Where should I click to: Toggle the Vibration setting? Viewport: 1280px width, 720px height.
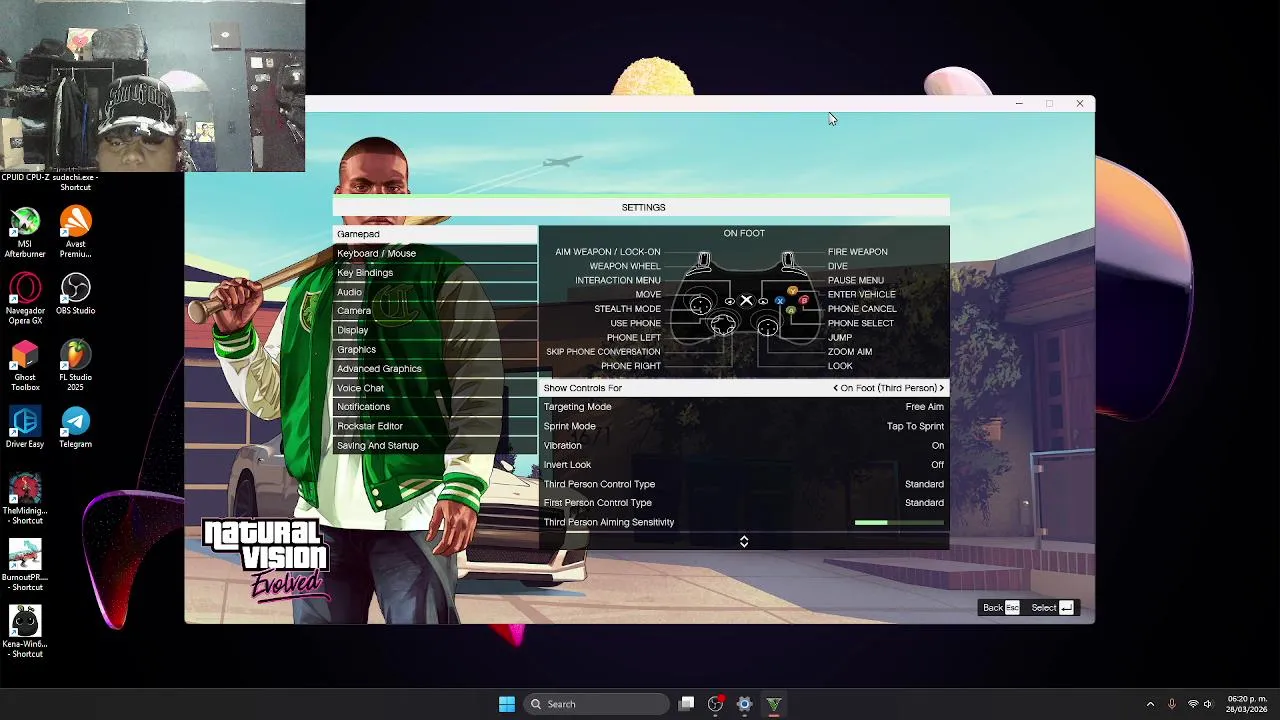pyautogui.click(x=744, y=446)
